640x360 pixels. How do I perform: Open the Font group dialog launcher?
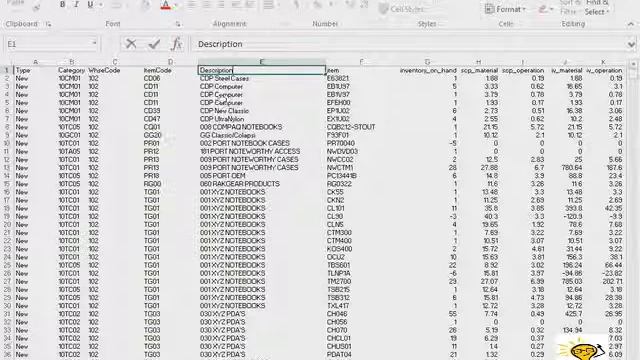pos(178,24)
